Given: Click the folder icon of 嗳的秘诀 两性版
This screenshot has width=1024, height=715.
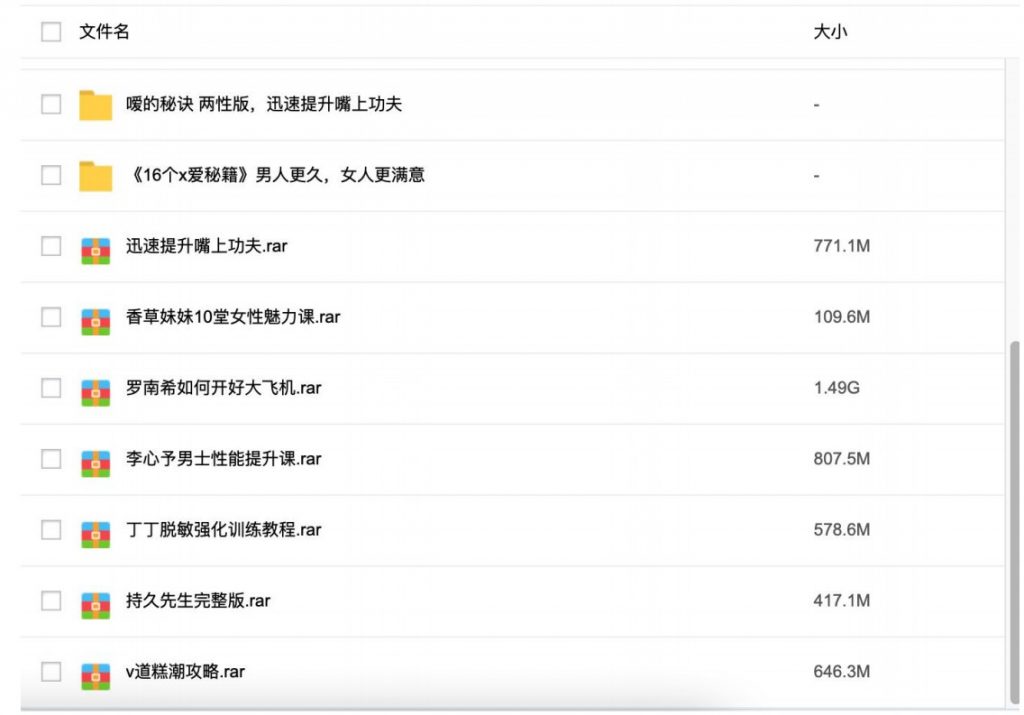Looking at the screenshot, I should point(95,105).
